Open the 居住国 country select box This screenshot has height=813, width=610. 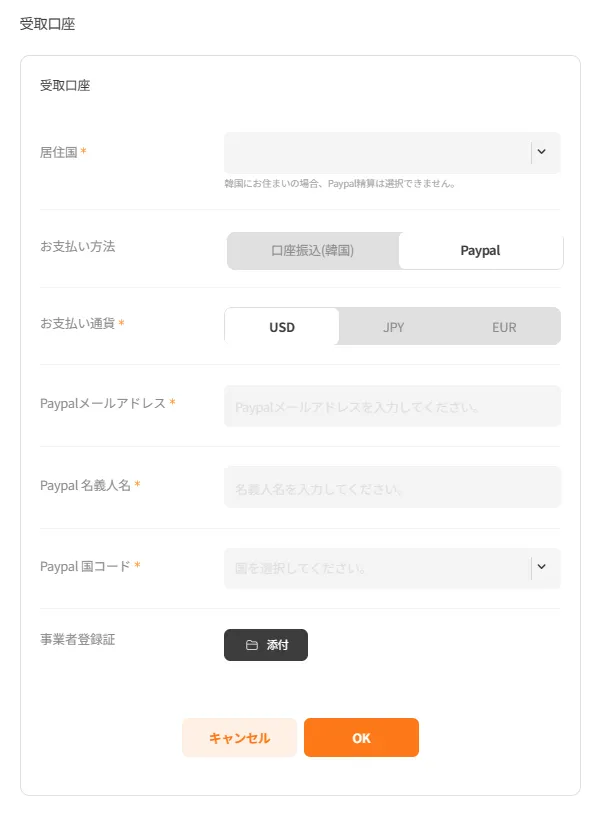(378, 153)
